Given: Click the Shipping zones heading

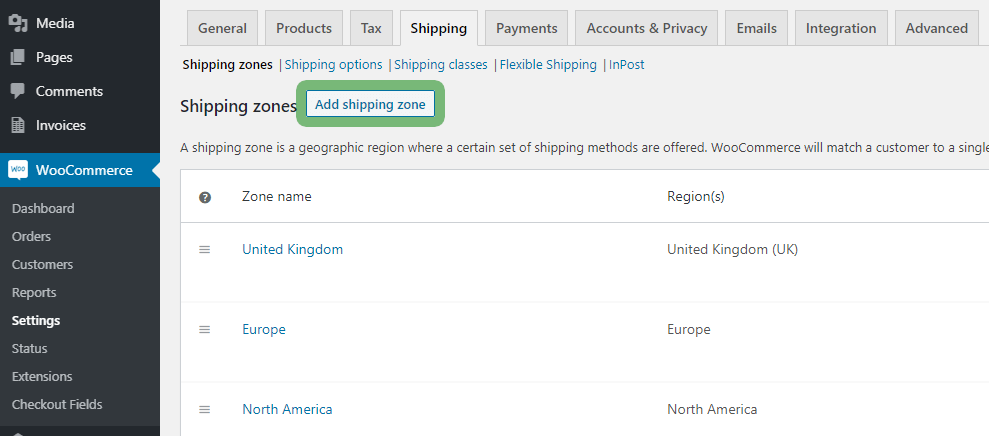Looking at the screenshot, I should [x=238, y=106].
